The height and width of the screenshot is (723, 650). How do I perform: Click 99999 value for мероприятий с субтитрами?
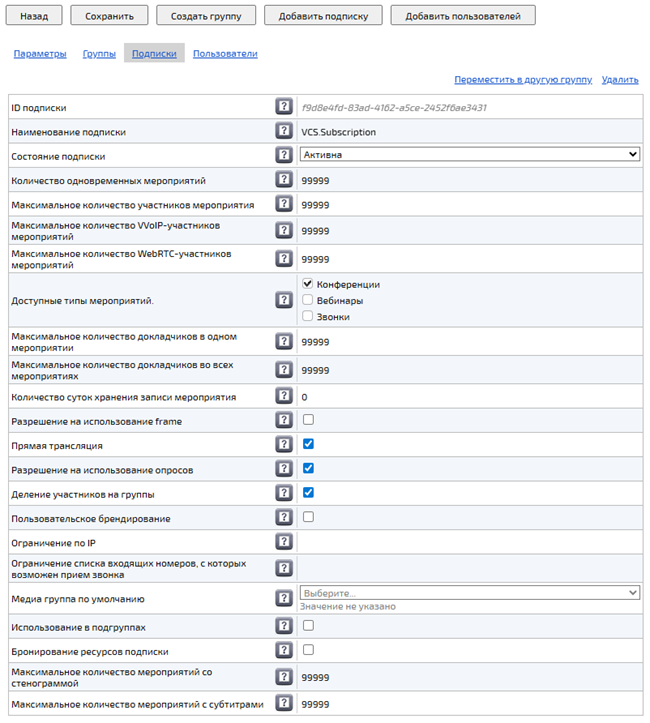click(315, 705)
